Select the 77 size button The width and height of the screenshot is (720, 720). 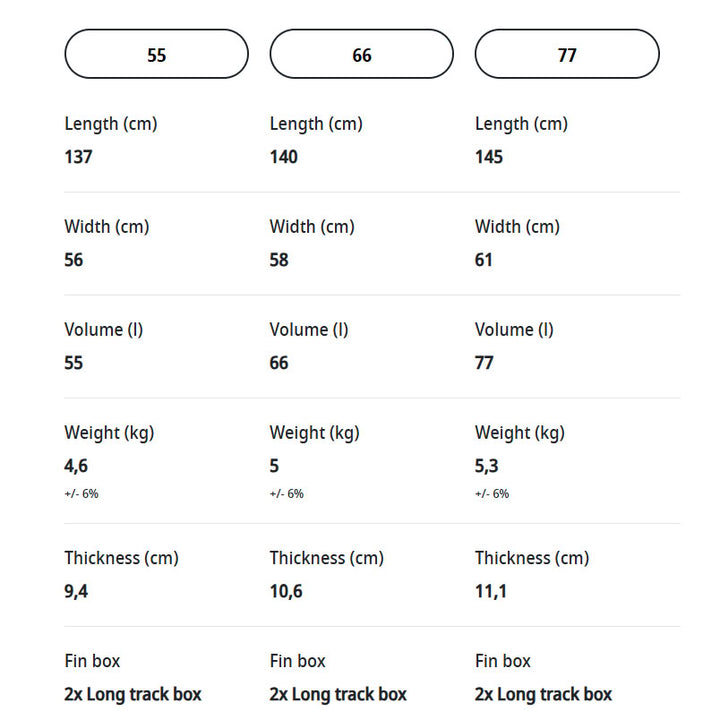click(567, 54)
